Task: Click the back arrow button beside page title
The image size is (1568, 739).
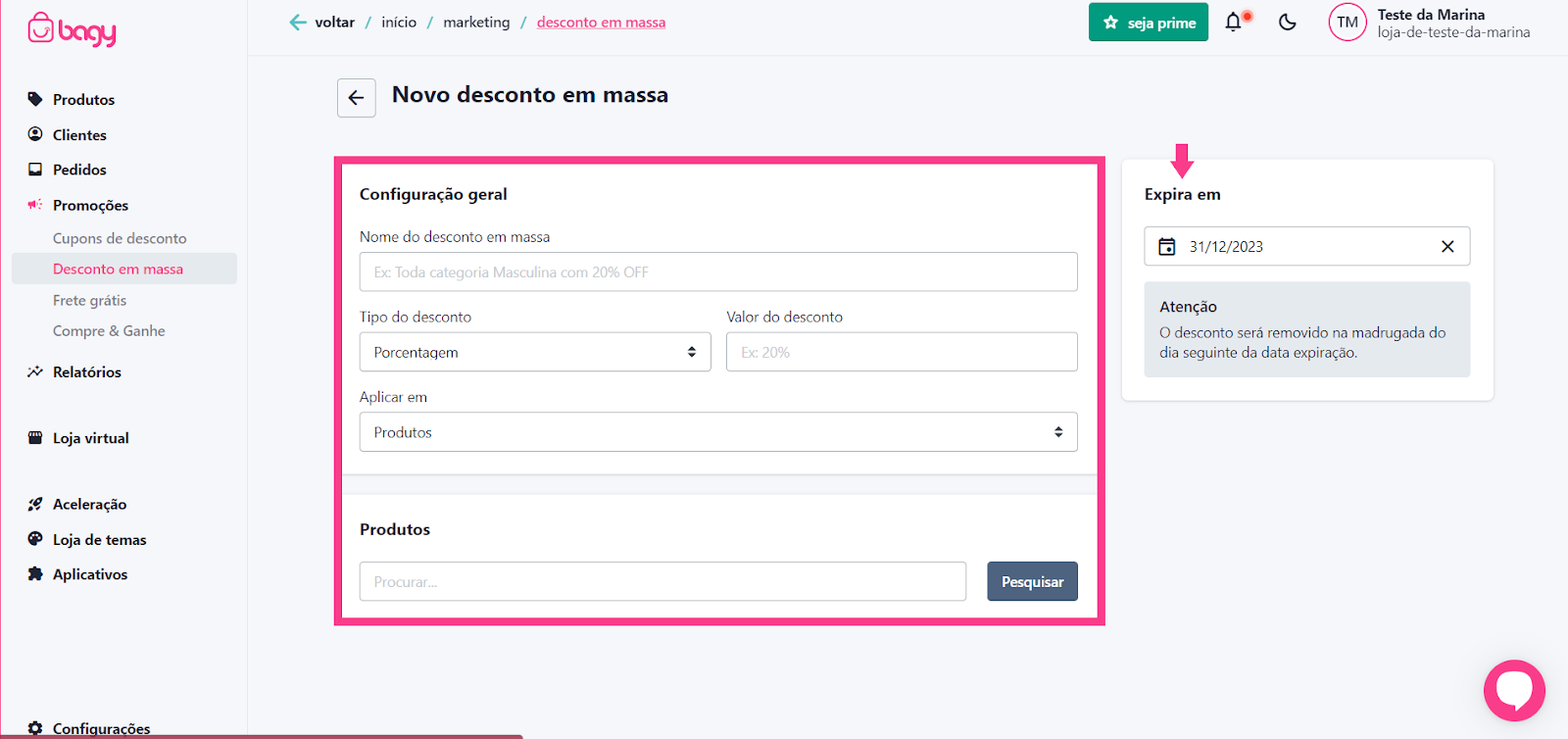Action: click(x=357, y=98)
